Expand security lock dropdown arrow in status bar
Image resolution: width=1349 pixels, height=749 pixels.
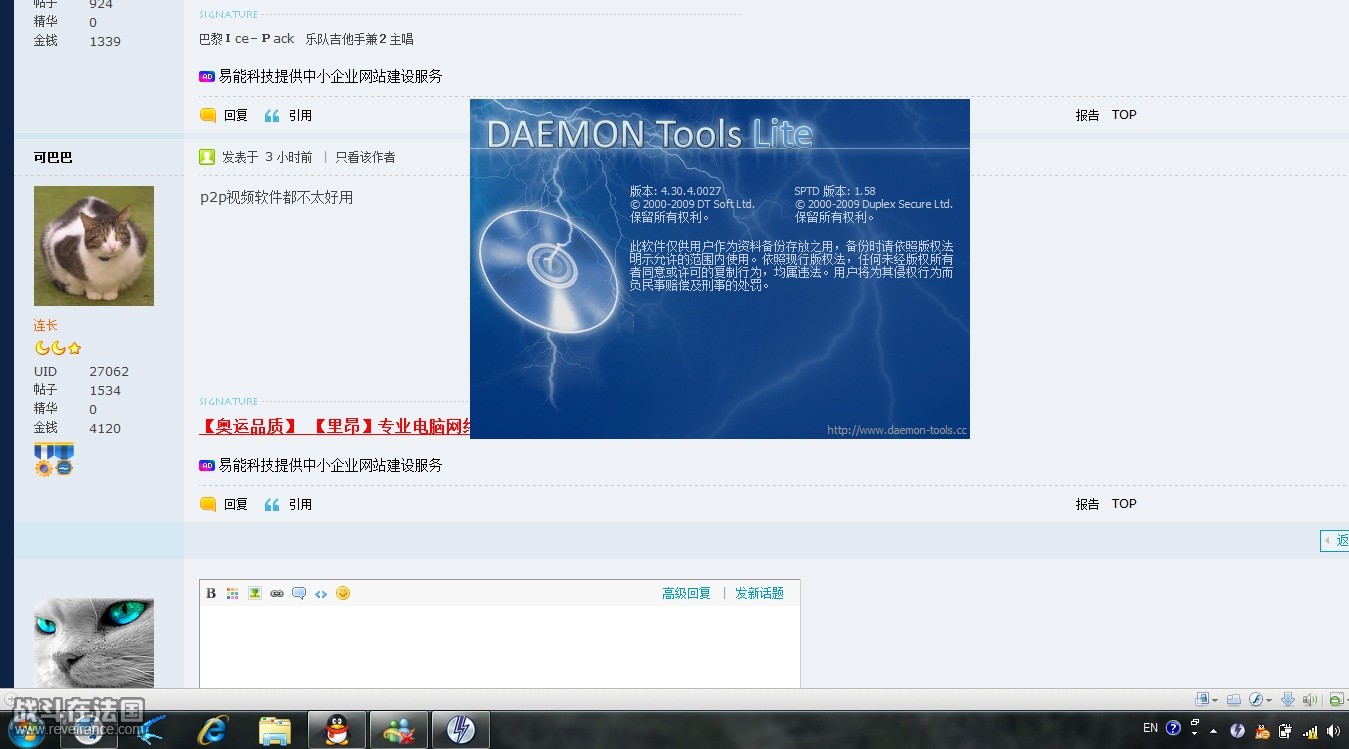click(1215, 700)
